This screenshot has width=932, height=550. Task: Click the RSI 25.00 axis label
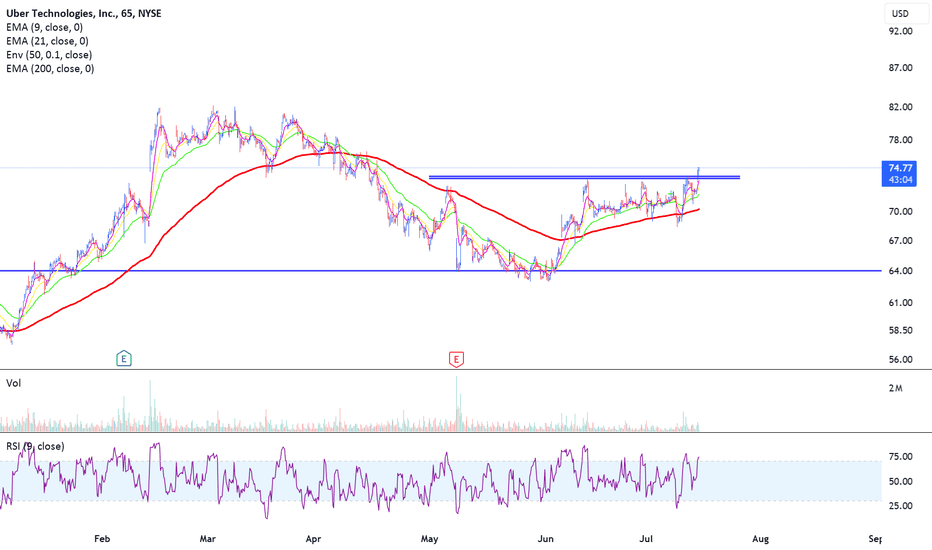[x=900, y=505]
